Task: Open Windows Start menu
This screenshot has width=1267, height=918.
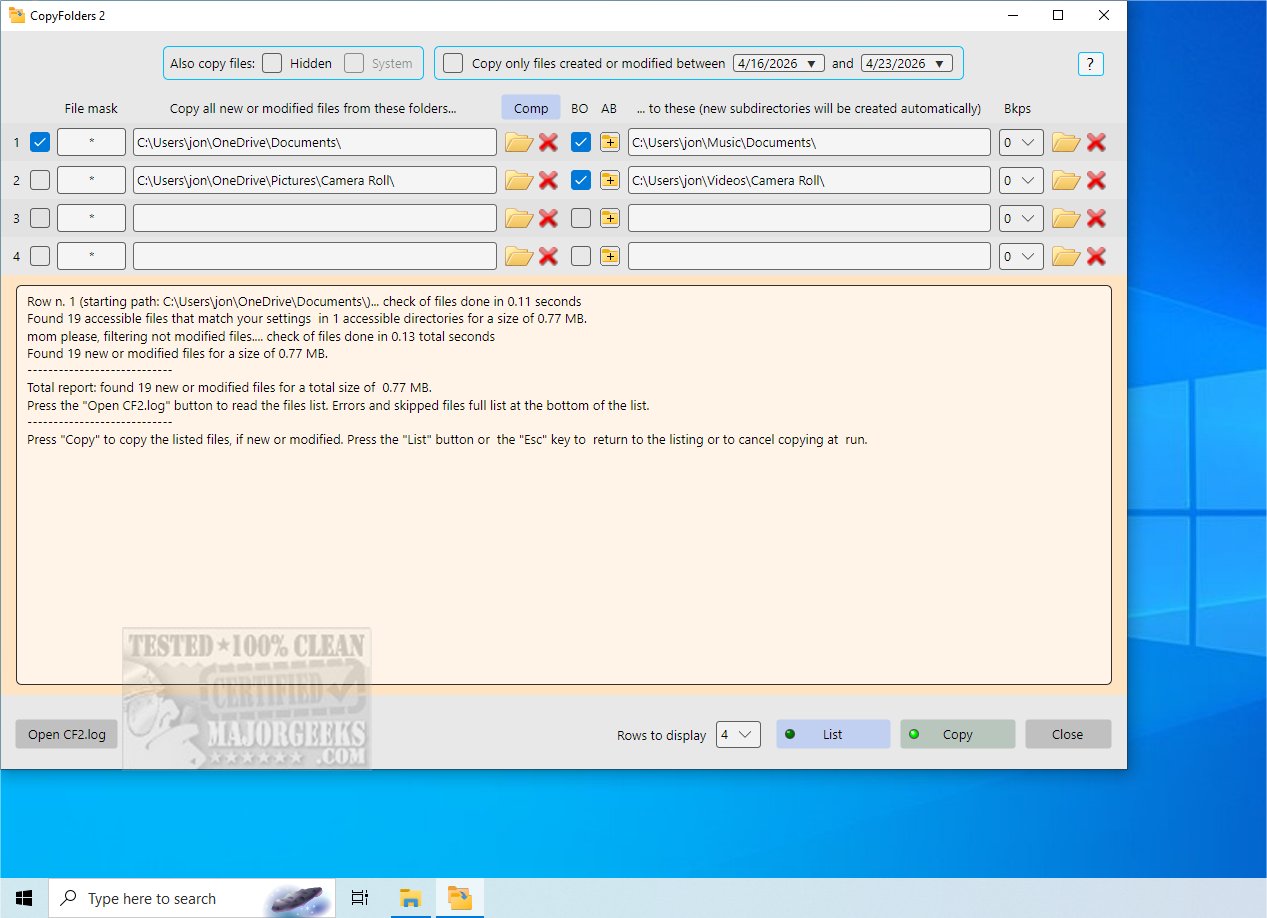Action: (x=23, y=898)
